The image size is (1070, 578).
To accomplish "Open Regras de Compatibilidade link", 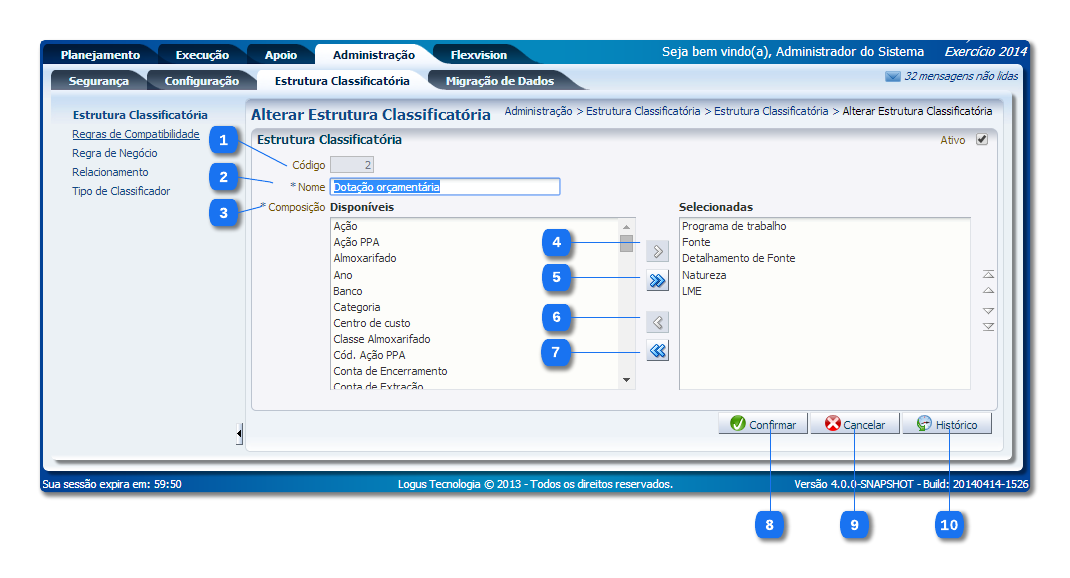I will (136, 134).
